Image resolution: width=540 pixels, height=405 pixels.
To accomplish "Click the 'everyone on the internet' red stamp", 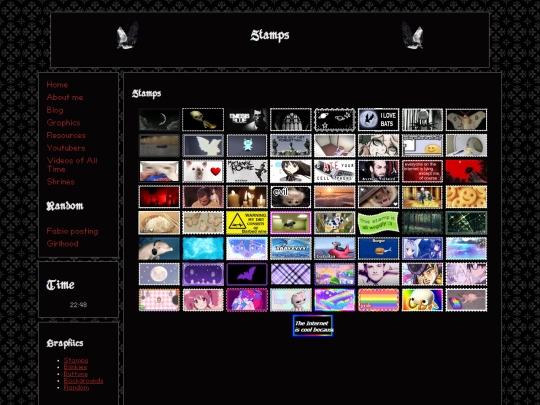I will 422,171.
